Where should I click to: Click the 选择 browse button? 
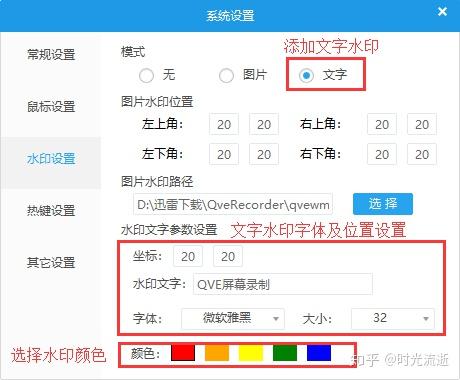click(x=383, y=204)
